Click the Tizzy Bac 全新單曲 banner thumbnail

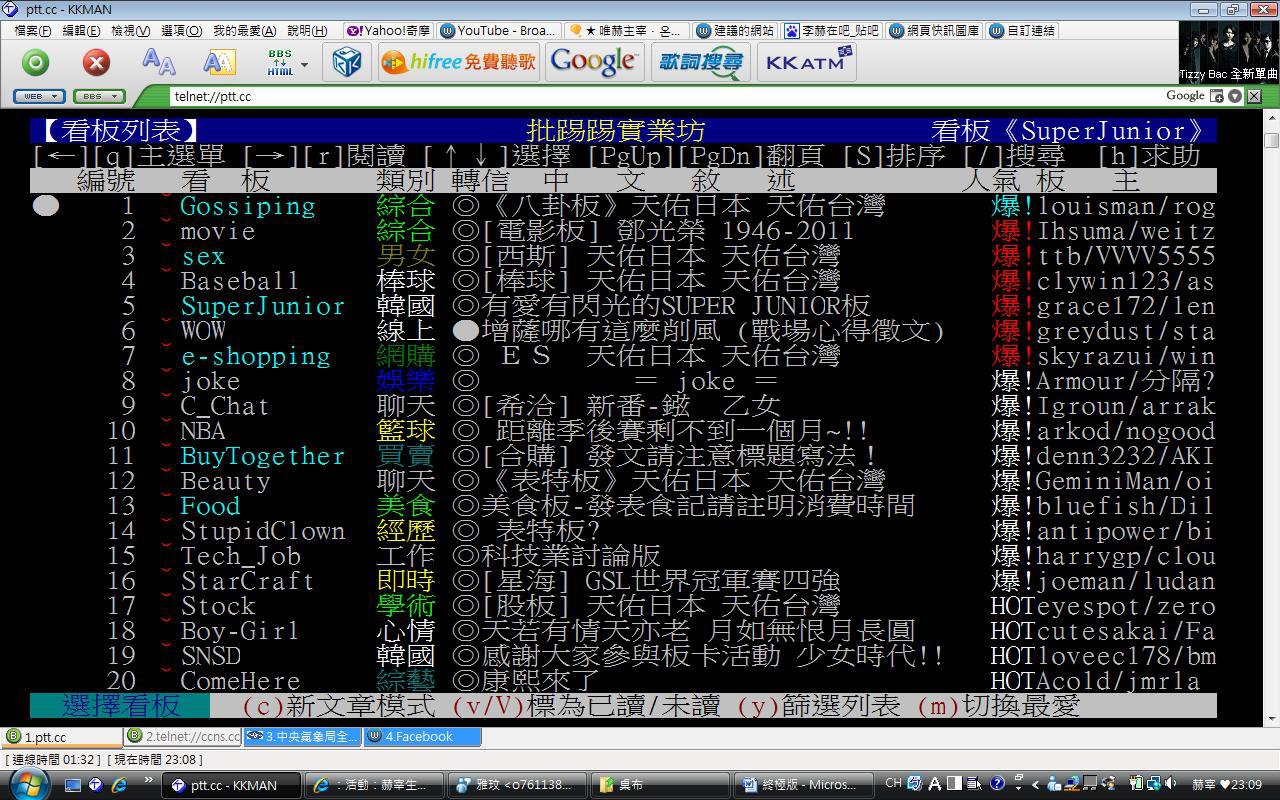click(1228, 51)
